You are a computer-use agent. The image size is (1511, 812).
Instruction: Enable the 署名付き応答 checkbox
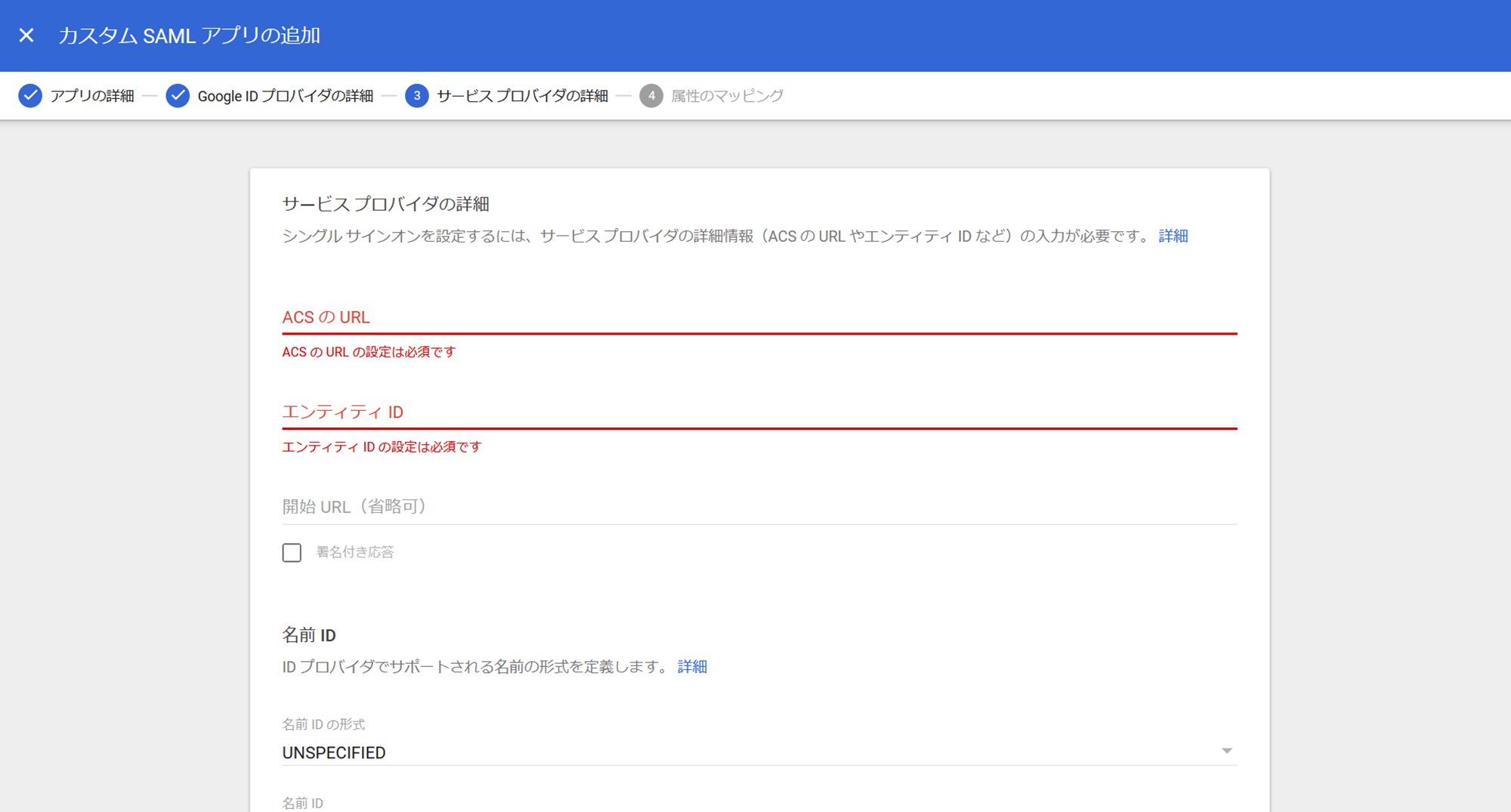click(x=292, y=553)
